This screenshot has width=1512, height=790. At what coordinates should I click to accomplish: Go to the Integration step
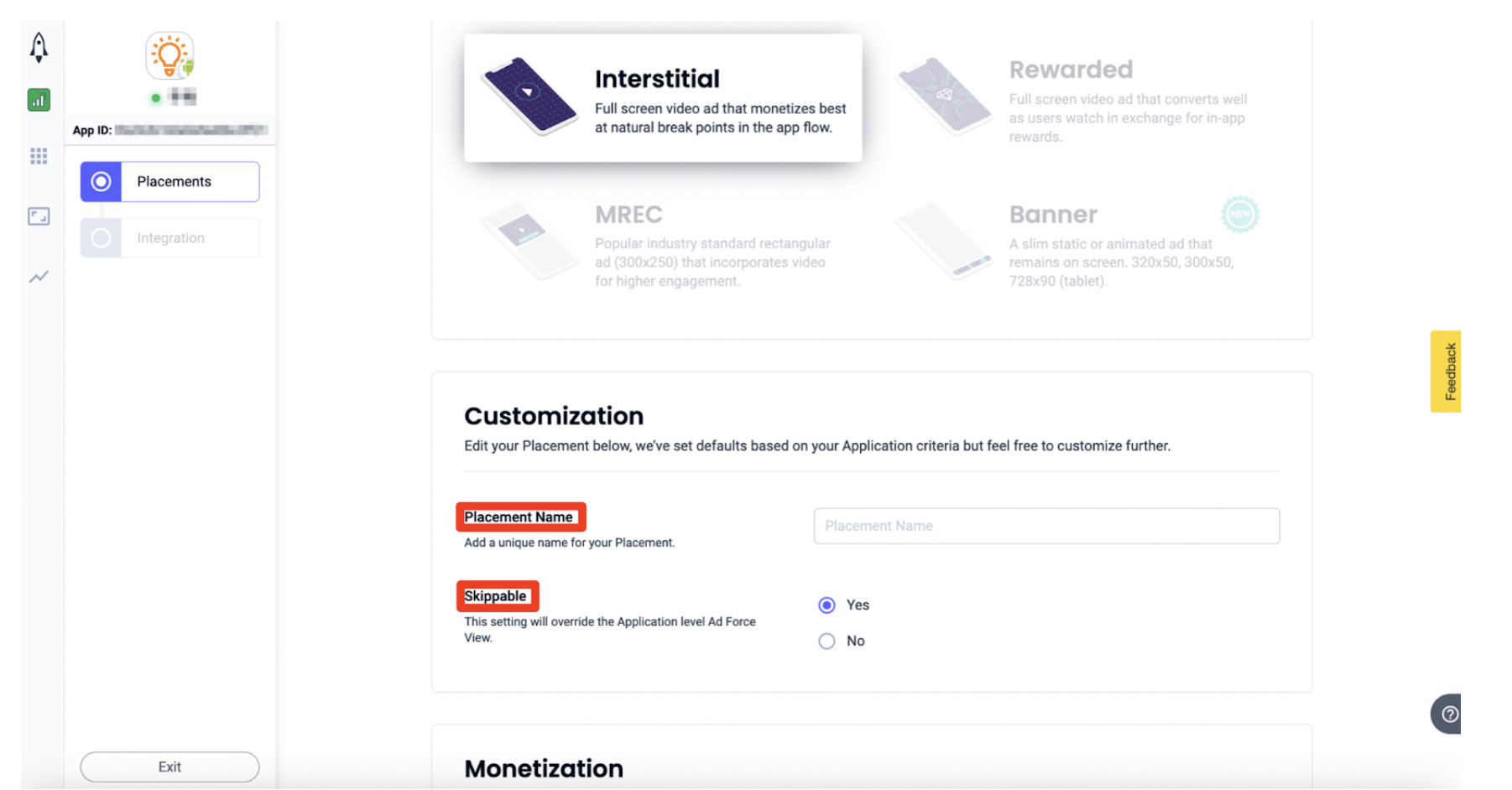[169, 238]
